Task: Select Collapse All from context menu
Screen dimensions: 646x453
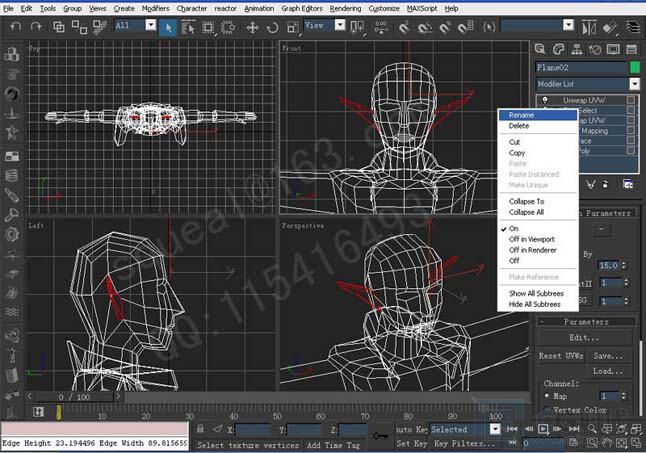Action: click(x=526, y=212)
